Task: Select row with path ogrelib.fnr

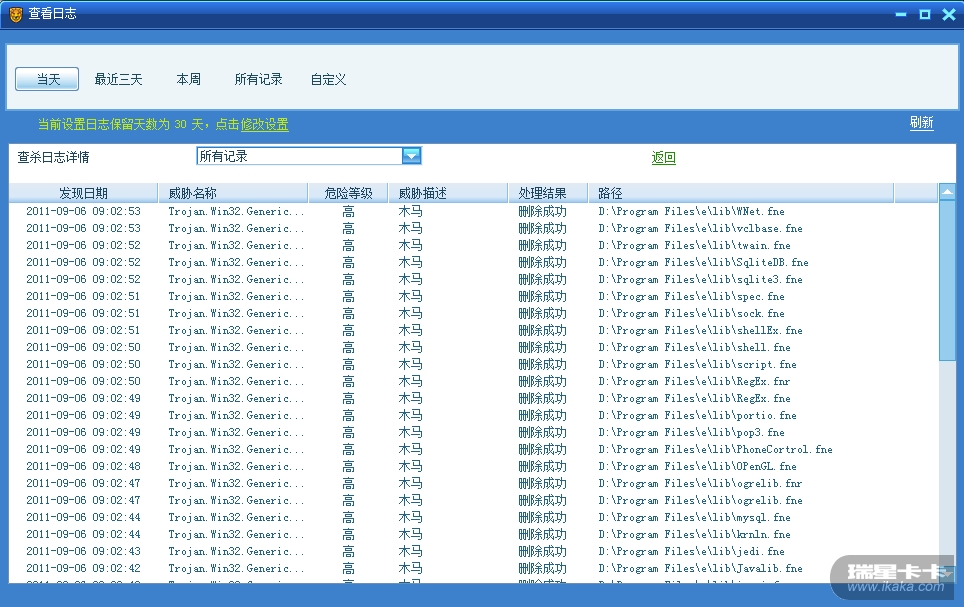Action: [473, 483]
